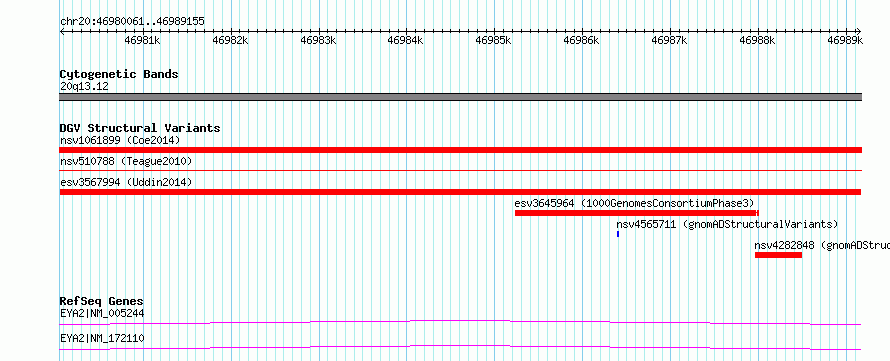Open the esv3567994 (Uddin2014) variant label
The height and width of the screenshot is (361, 890).
pyautogui.click(x=126, y=182)
